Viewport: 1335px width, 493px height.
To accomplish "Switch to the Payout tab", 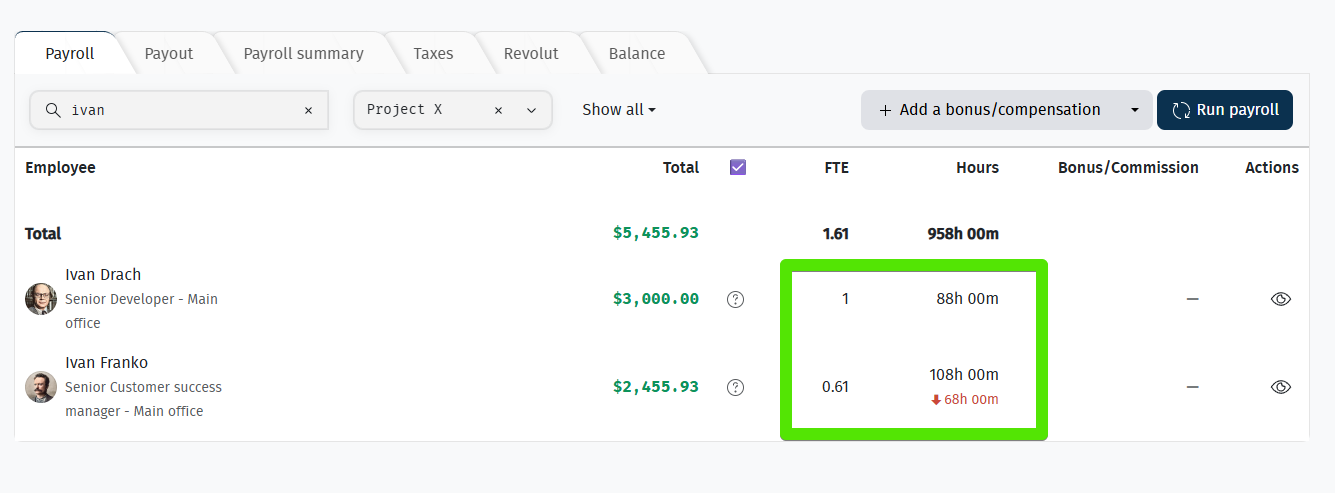I will coord(168,54).
